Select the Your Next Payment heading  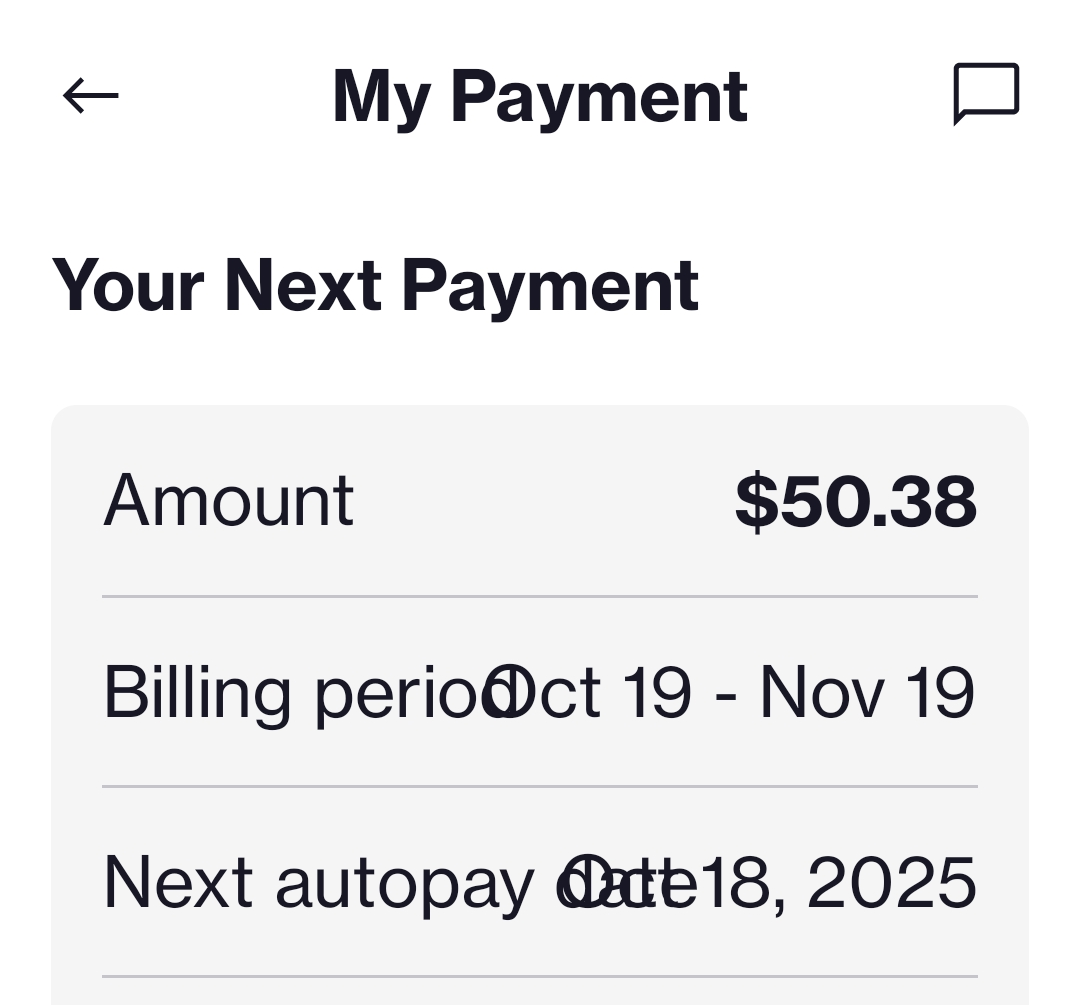point(375,286)
